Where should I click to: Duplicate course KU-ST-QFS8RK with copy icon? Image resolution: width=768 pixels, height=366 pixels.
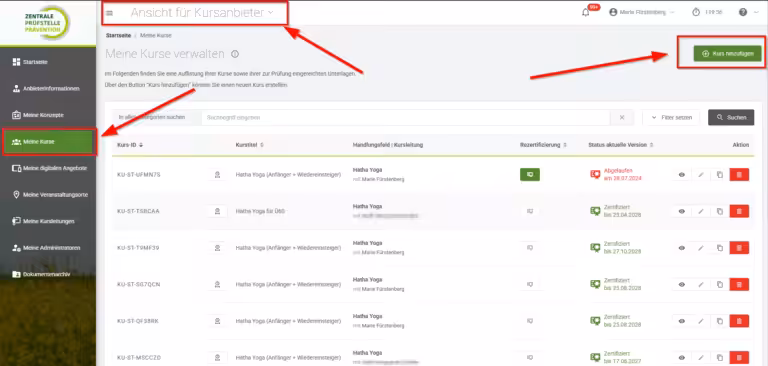pyautogui.click(x=720, y=321)
